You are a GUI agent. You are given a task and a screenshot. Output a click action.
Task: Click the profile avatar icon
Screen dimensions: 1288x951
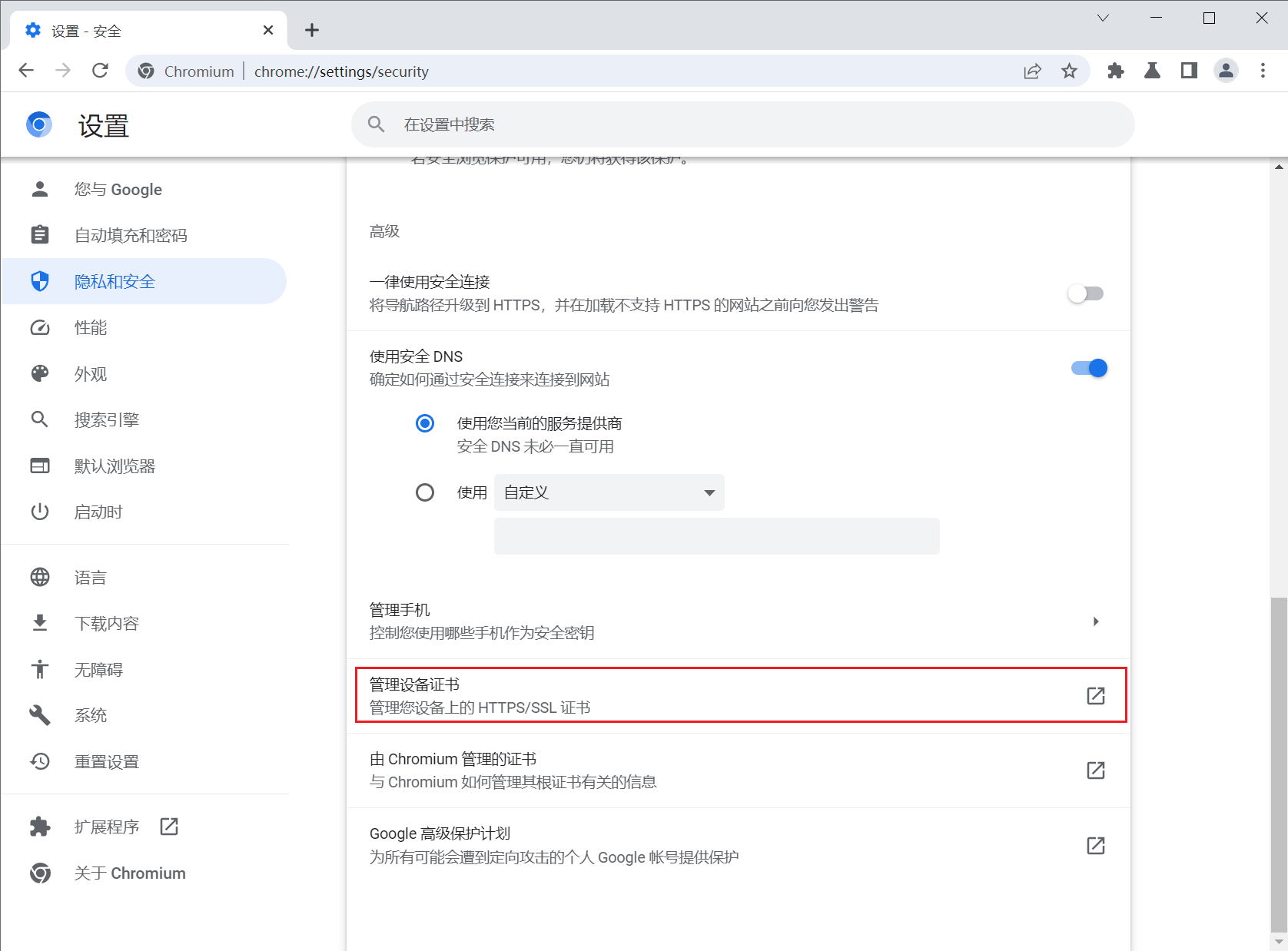tap(1226, 71)
